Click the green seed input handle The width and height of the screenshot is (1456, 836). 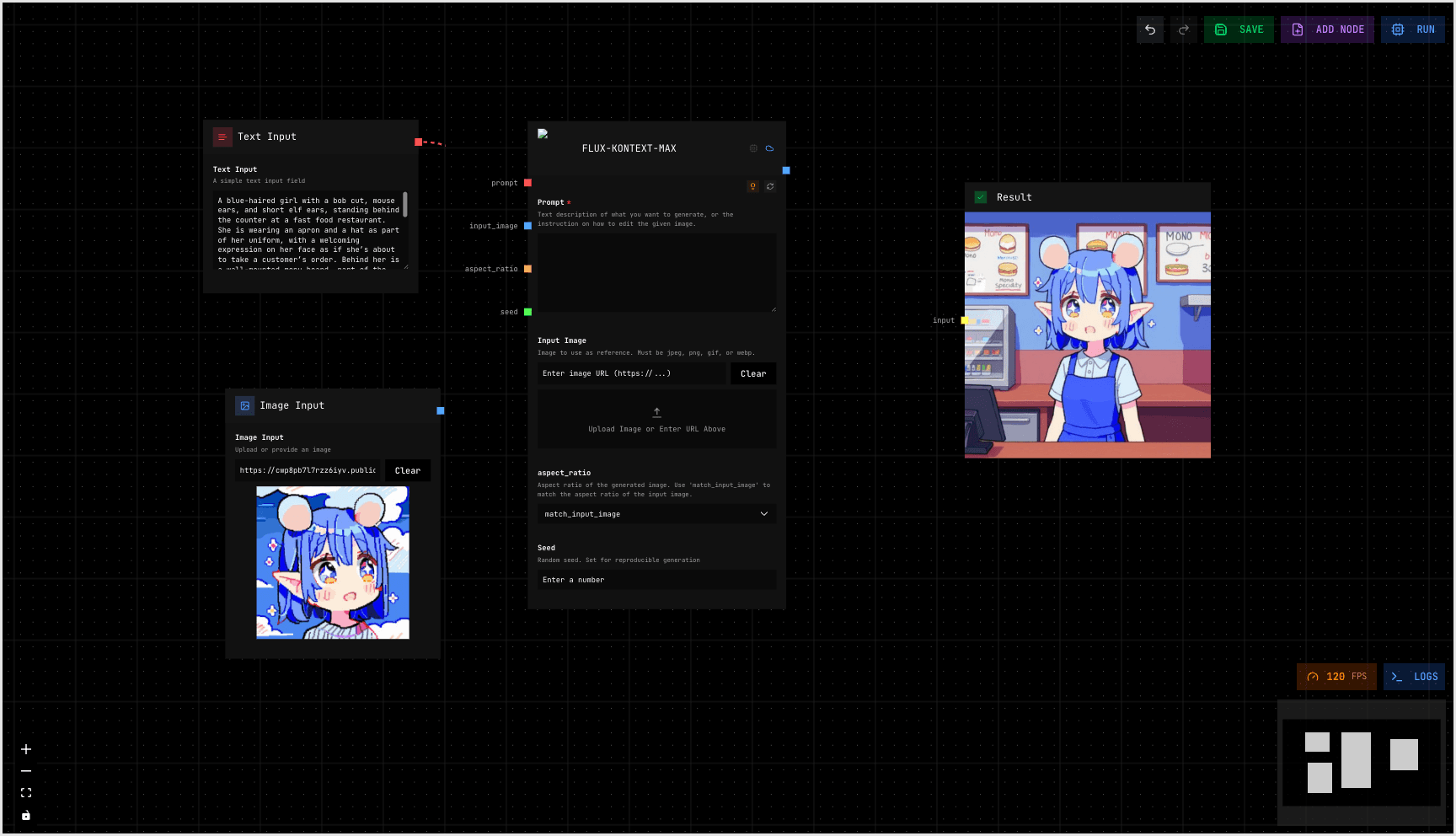(x=527, y=312)
